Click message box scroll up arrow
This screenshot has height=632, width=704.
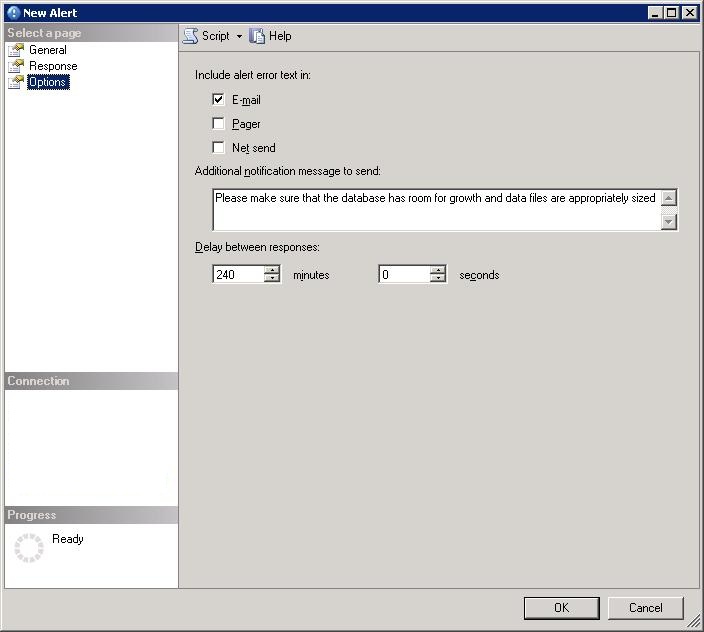(x=669, y=198)
